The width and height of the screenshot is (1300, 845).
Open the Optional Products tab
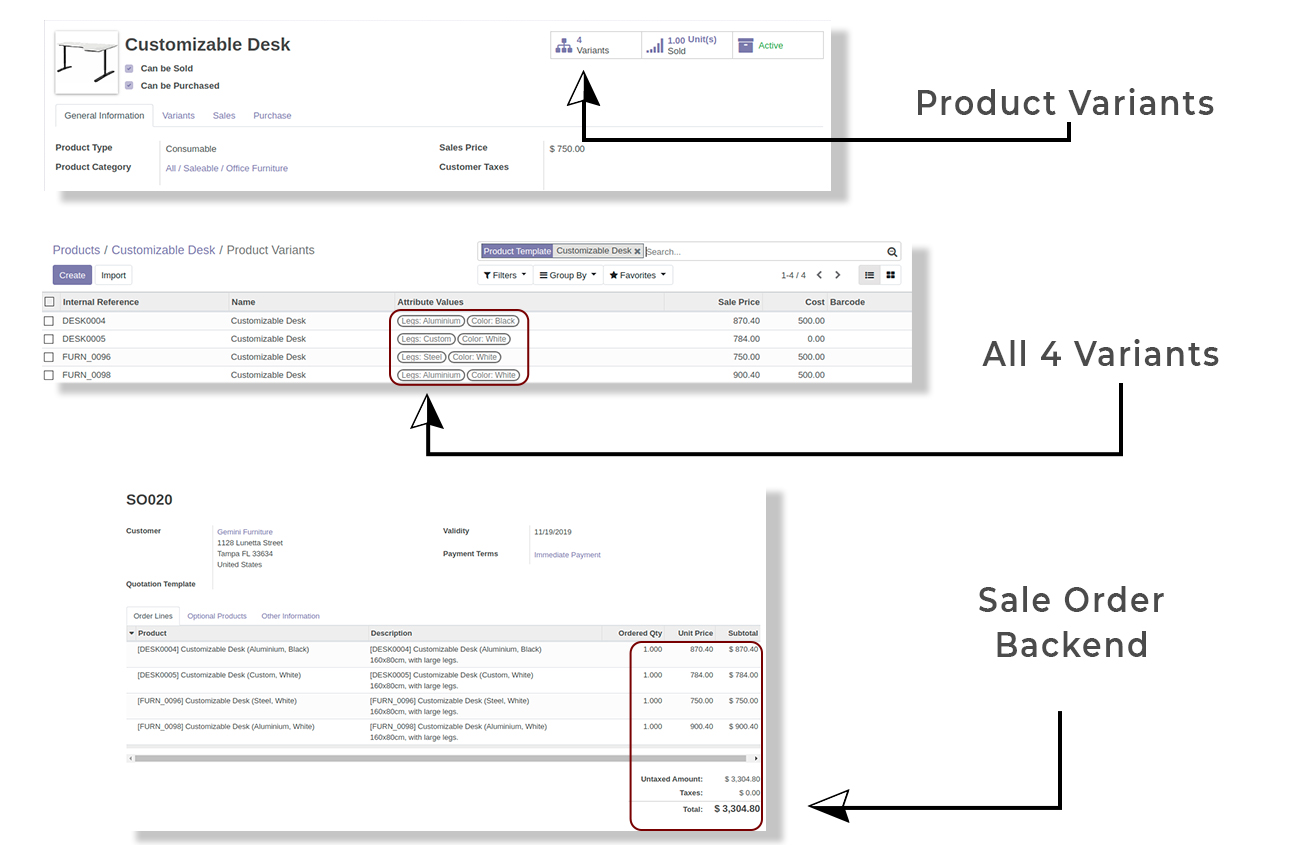tap(217, 616)
